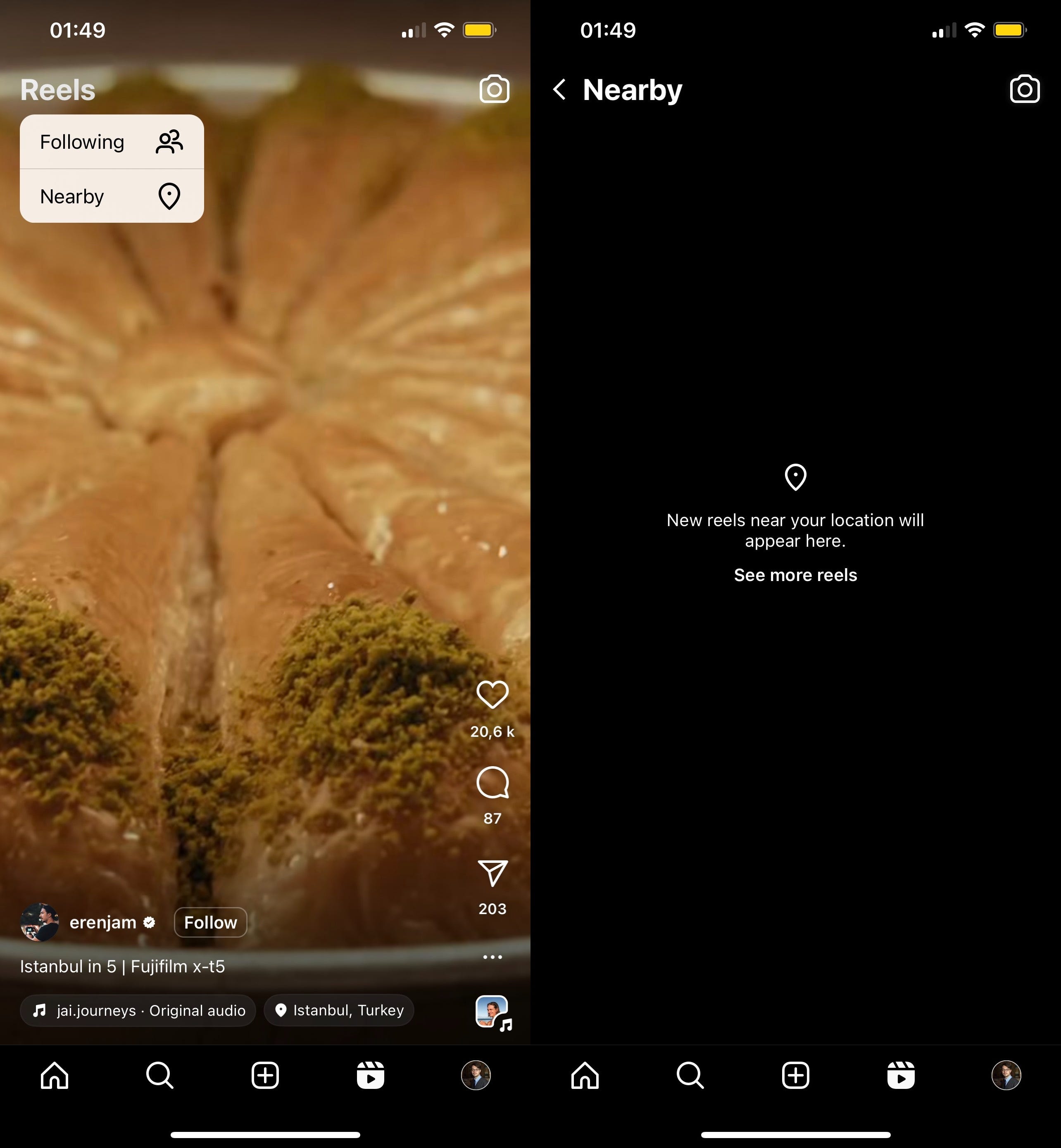The height and width of the screenshot is (1148, 1061).
Task: Tap the 203 shares count
Action: pyautogui.click(x=492, y=908)
